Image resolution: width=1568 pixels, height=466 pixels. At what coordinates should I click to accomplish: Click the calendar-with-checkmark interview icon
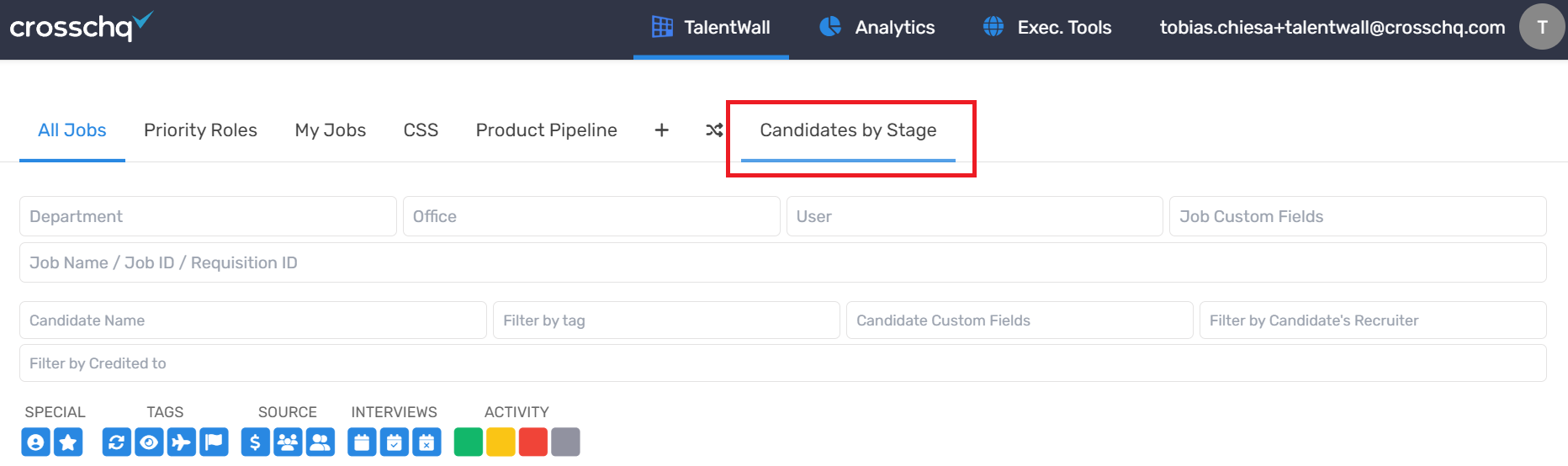[395, 442]
